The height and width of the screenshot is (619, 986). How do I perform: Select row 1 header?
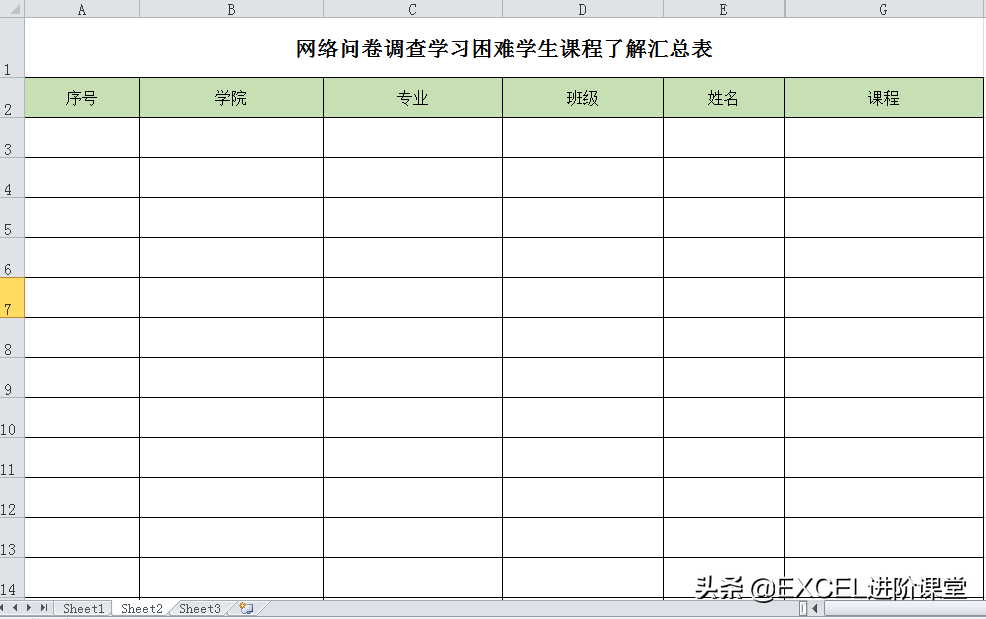click(12, 48)
